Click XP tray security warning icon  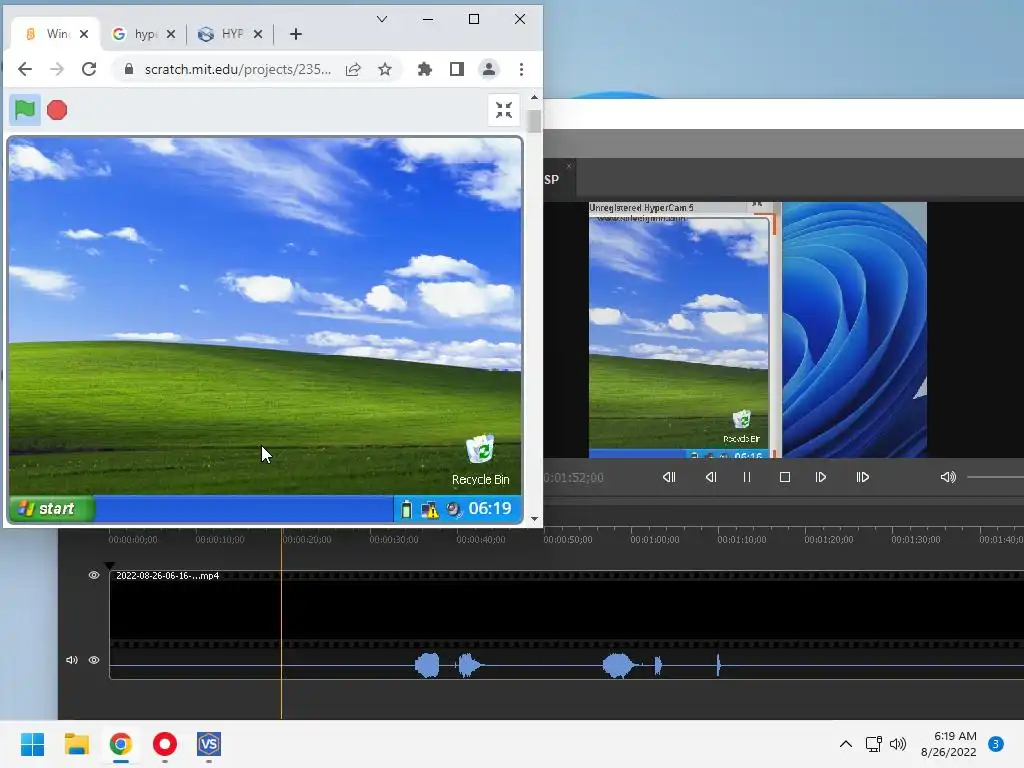(430, 509)
